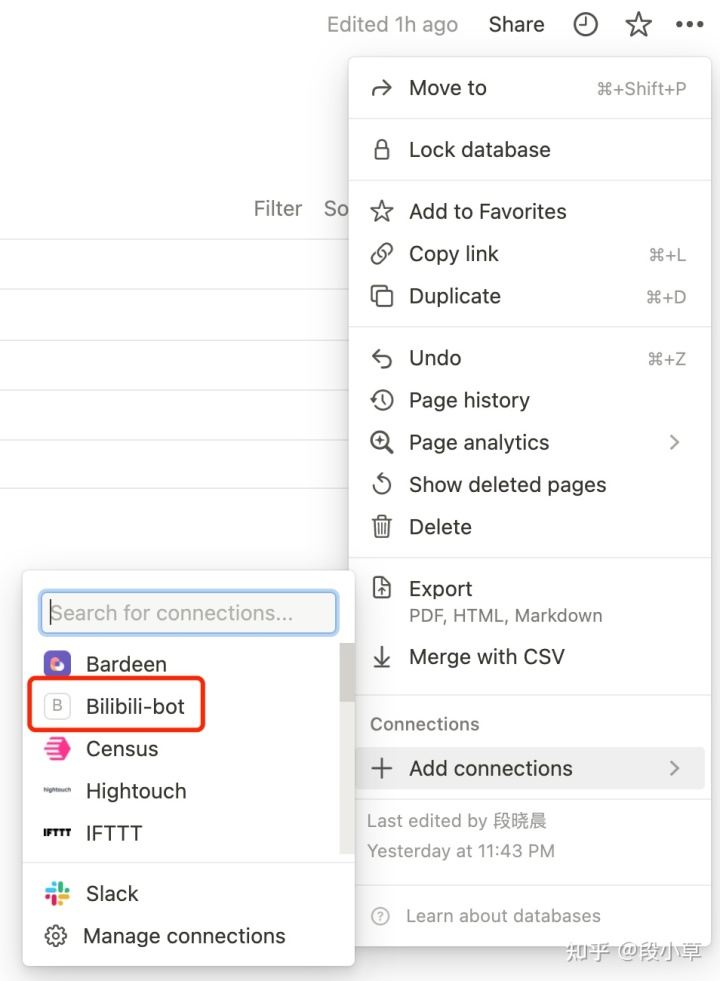The height and width of the screenshot is (981, 720).
Task: Choose Merge with CSV option
Action: click(486, 657)
